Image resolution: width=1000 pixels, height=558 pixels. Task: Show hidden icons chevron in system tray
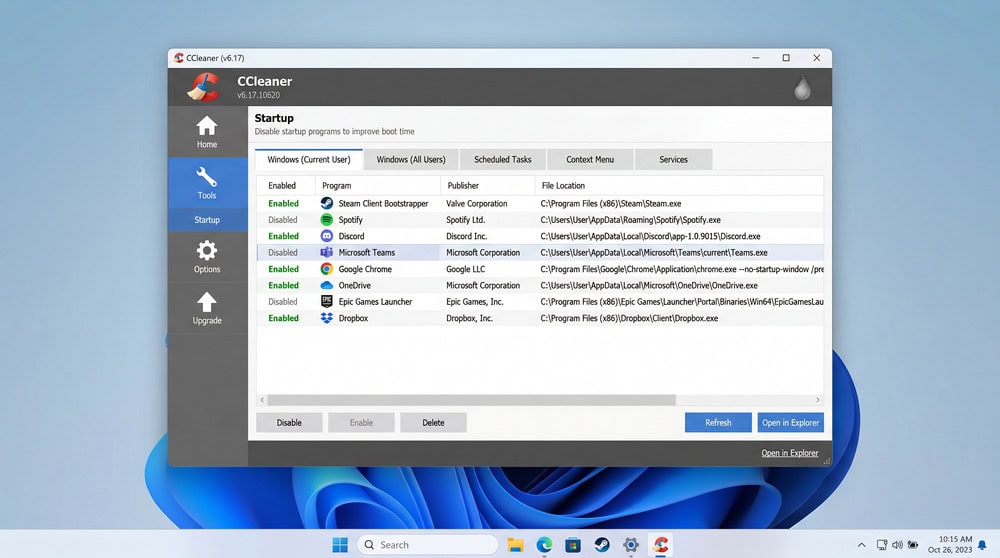(862, 545)
